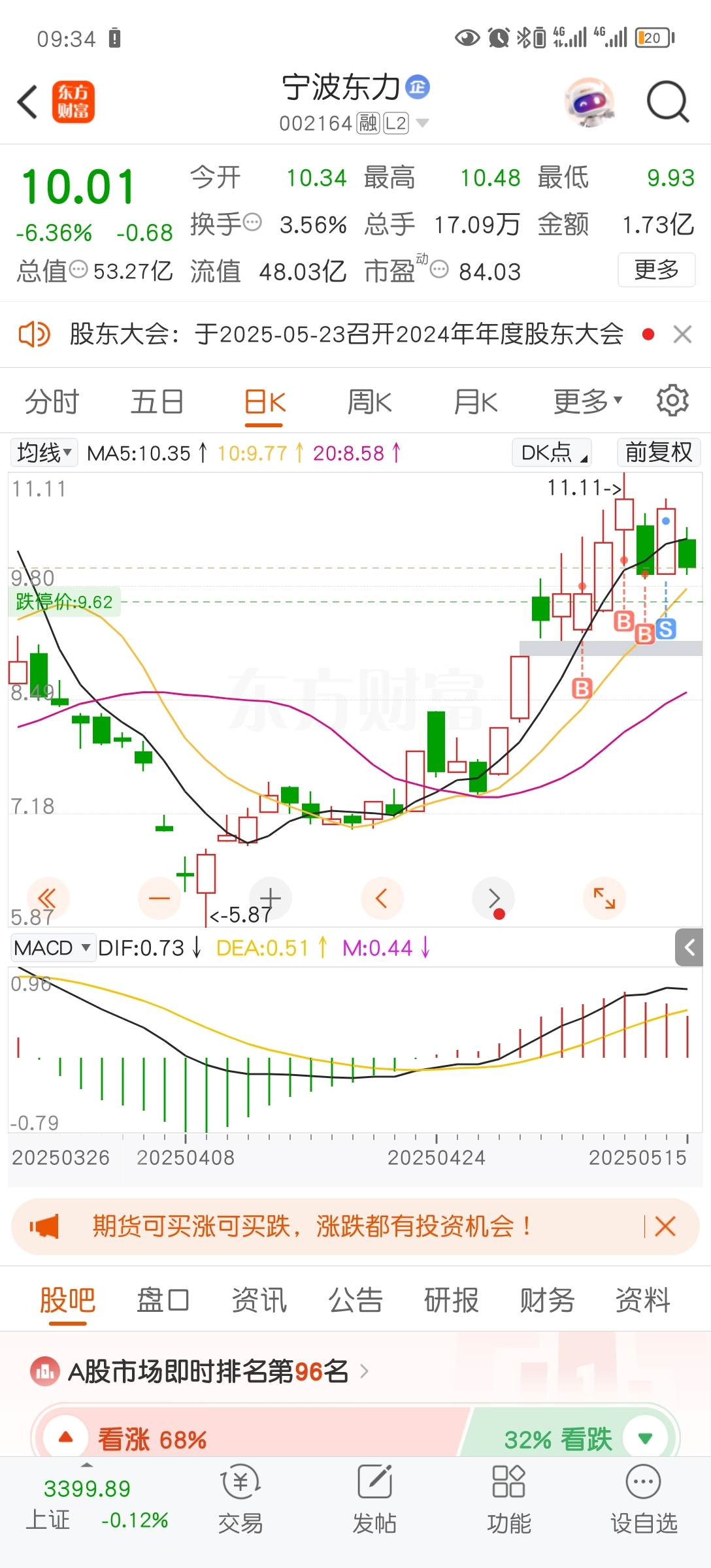The image size is (711, 1568).
Task: Vote 看涨 with up arrow
Action: pos(65,1437)
